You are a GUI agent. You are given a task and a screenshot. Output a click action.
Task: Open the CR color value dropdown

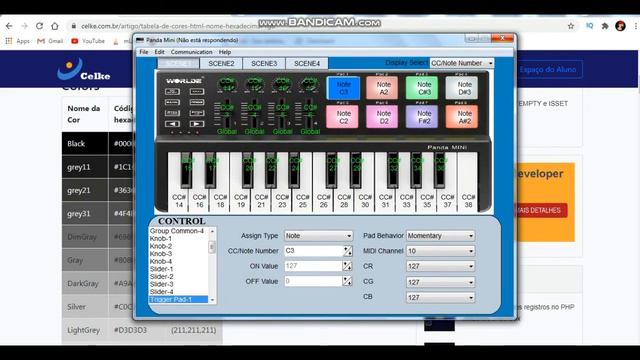pos(440,266)
